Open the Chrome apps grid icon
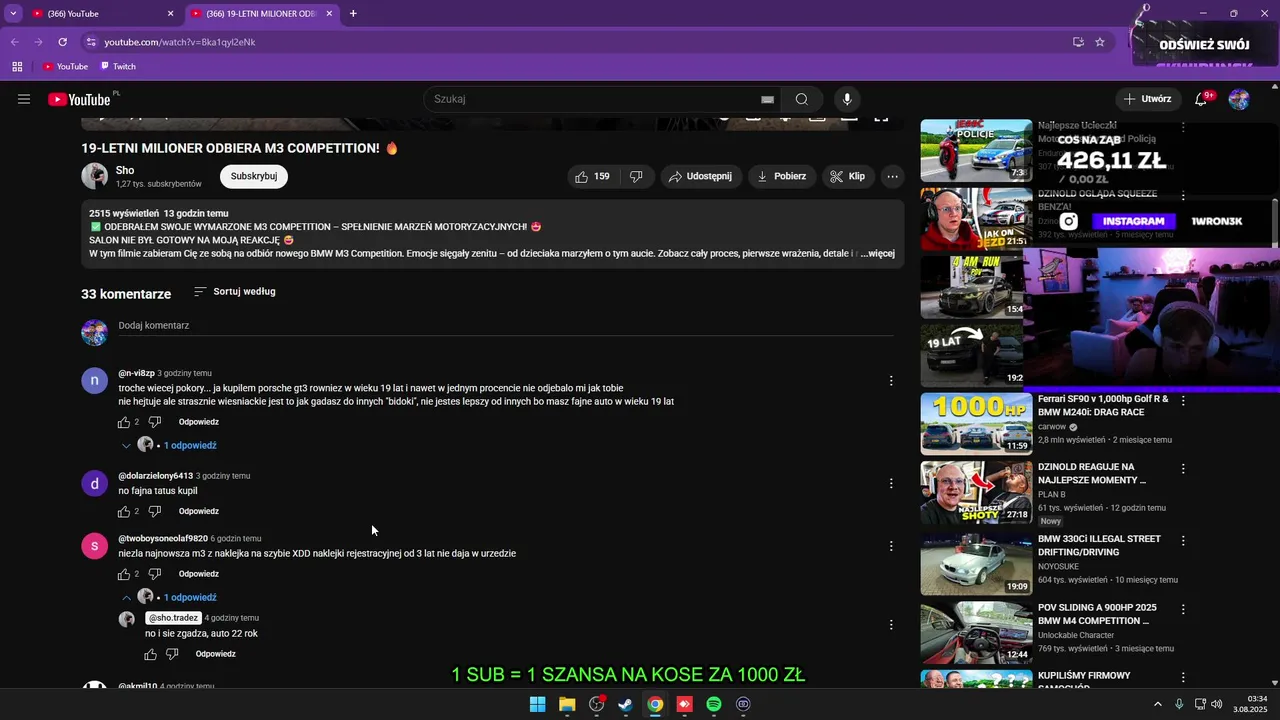Screen dimensions: 1280x720 tap(17, 66)
